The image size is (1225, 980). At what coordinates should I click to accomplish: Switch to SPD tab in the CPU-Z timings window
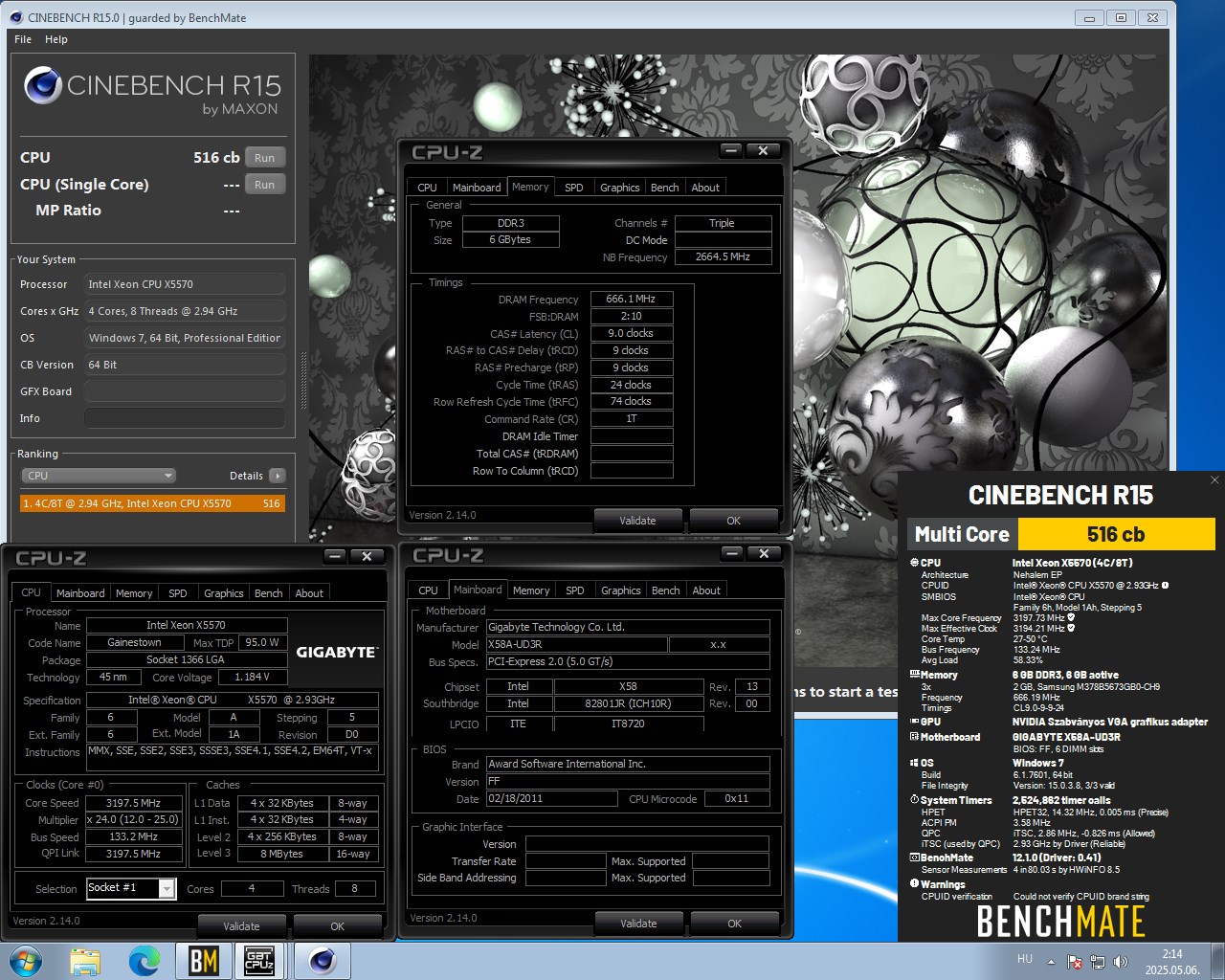click(x=574, y=188)
